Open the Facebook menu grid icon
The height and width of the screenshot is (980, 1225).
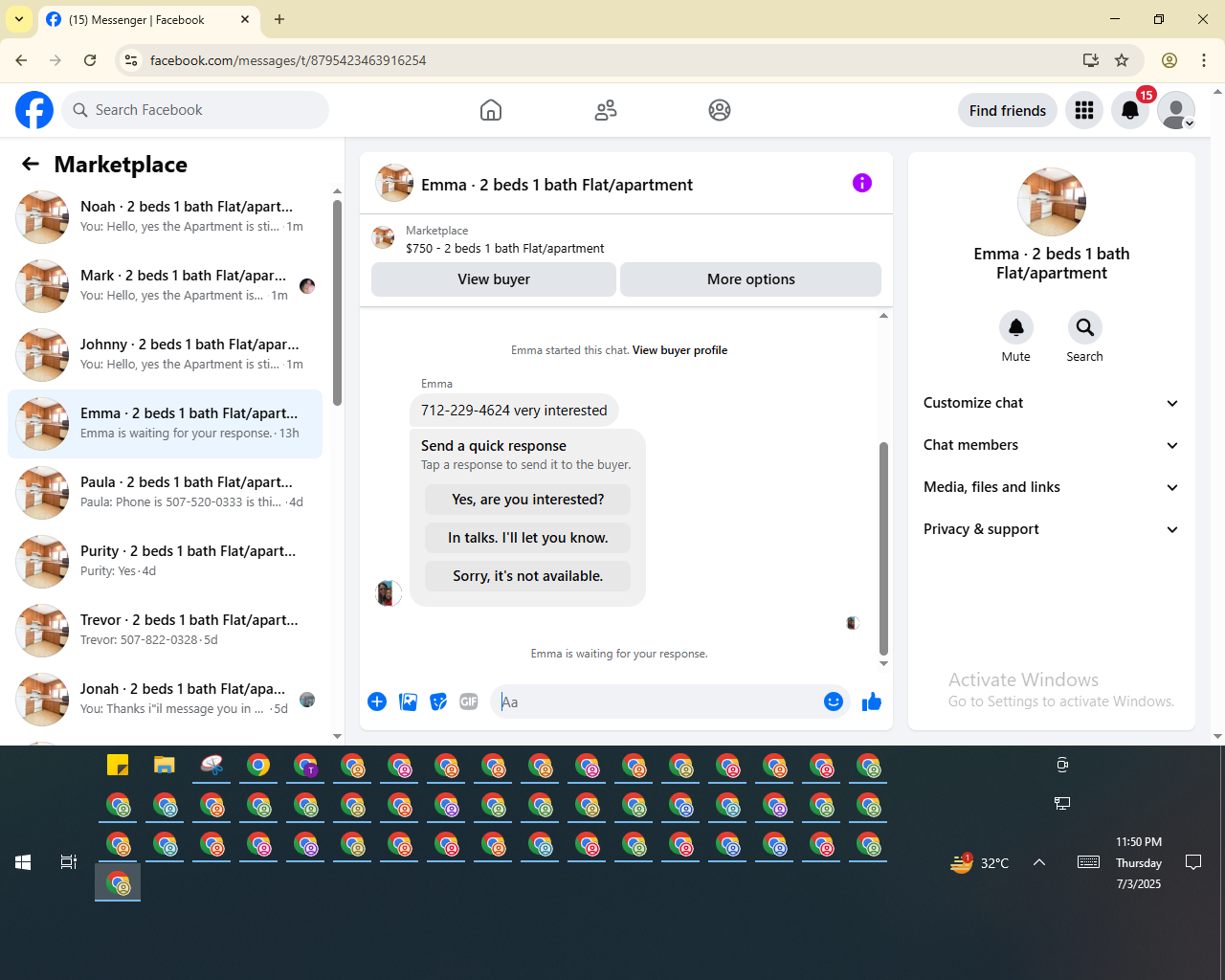click(1084, 110)
